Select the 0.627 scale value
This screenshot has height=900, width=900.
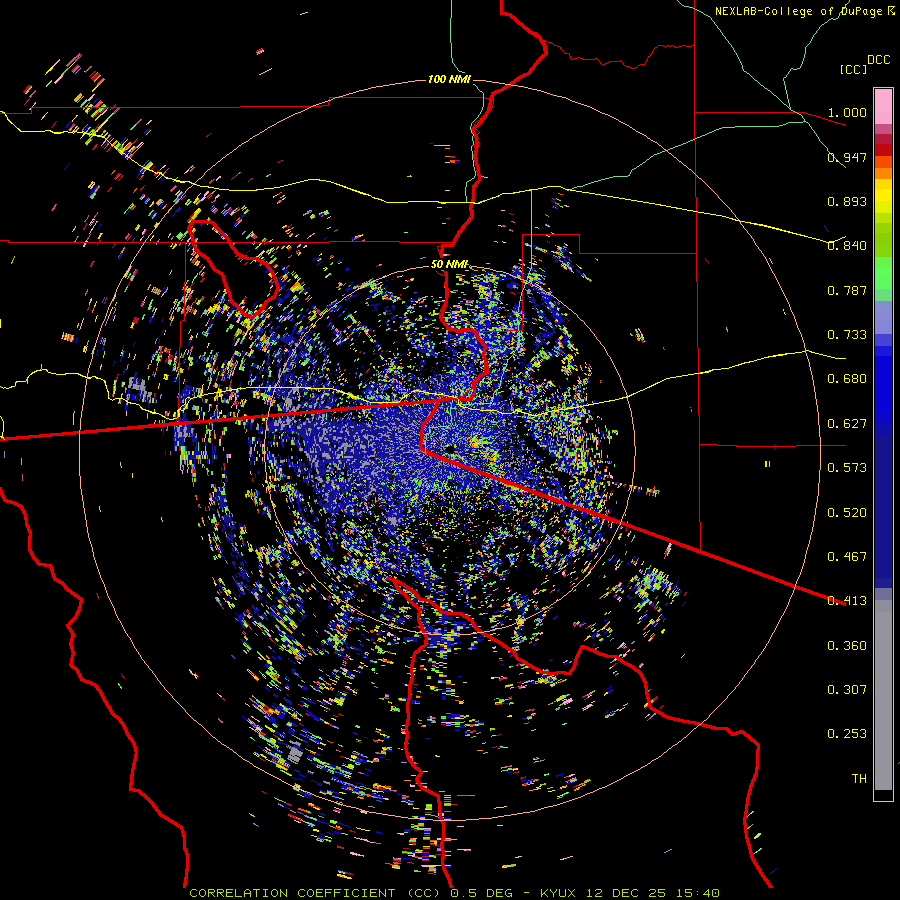[847, 424]
